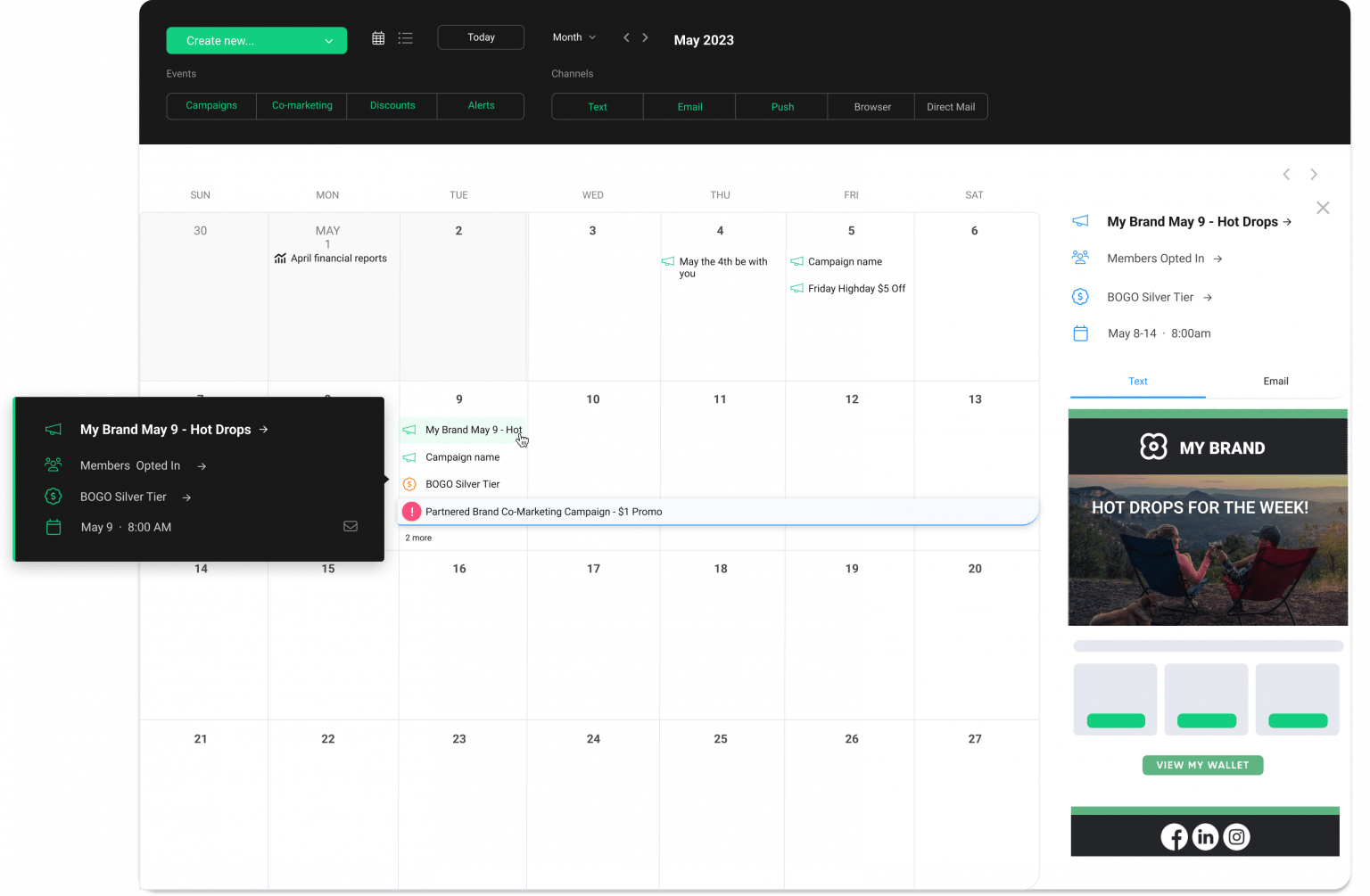The width and height of the screenshot is (1370, 896).
Task: Click dollar icon beside BOGO Silver Tier in side panel
Action: pos(1080,297)
